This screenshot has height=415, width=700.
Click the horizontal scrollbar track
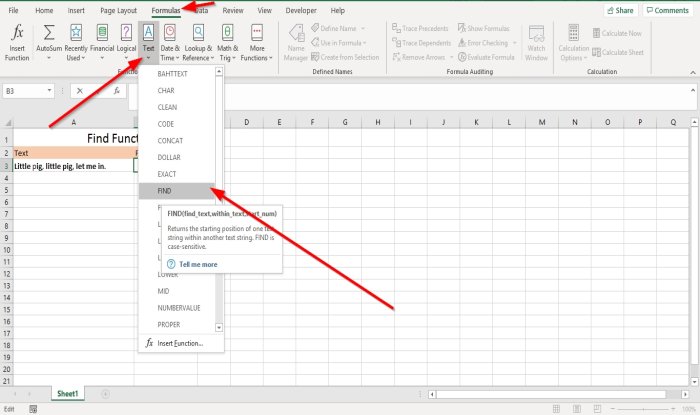coord(558,394)
